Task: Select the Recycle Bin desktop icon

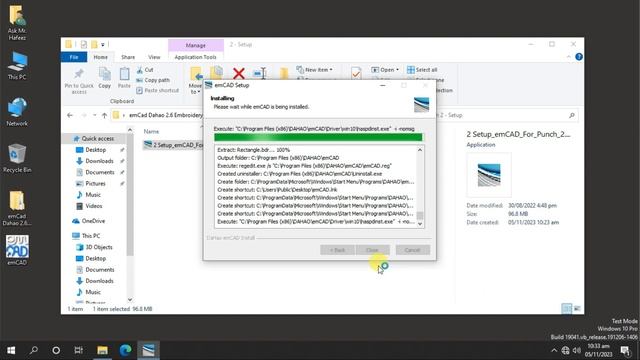Action: (17, 158)
